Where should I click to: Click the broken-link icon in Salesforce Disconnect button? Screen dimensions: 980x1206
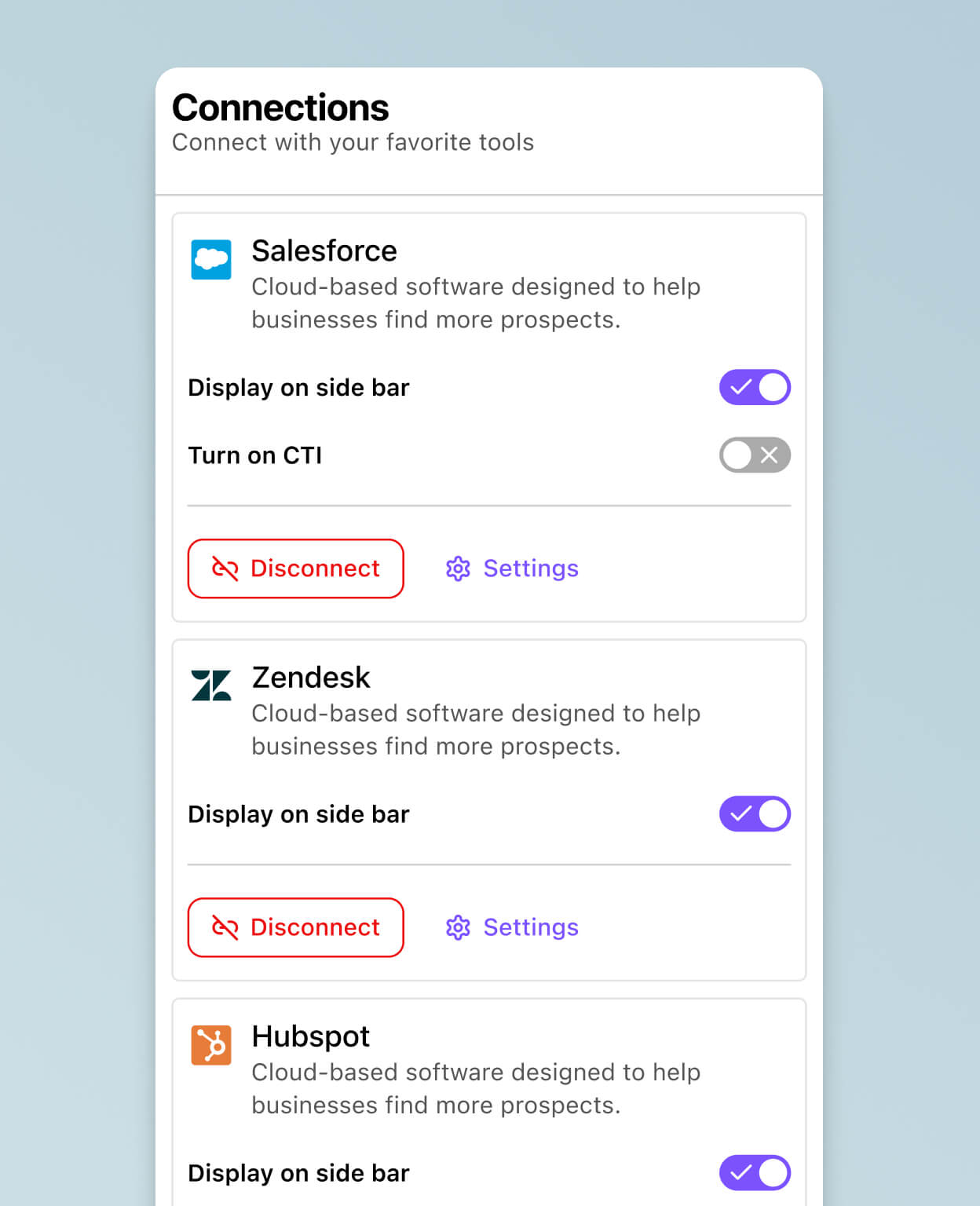tap(225, 568)
